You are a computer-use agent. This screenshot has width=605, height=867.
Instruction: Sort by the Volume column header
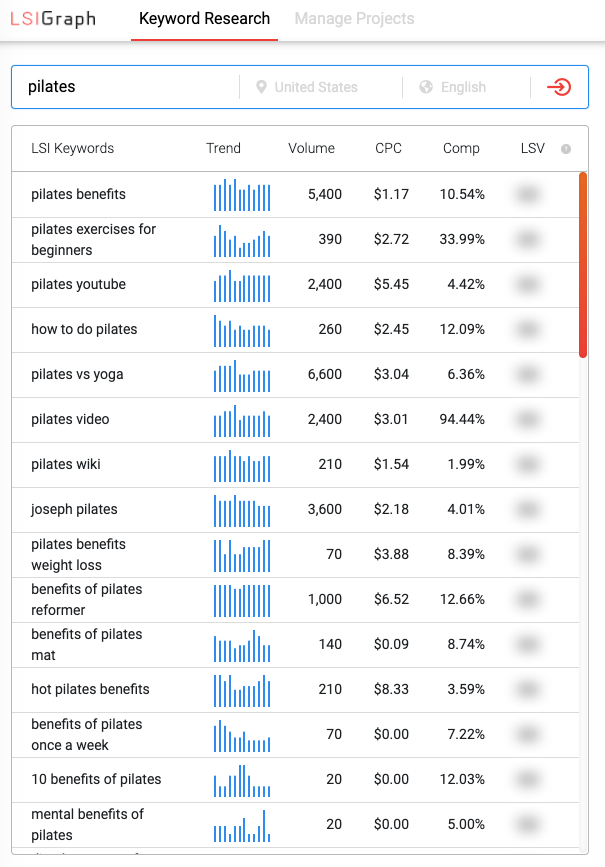[x=311, y=148]
